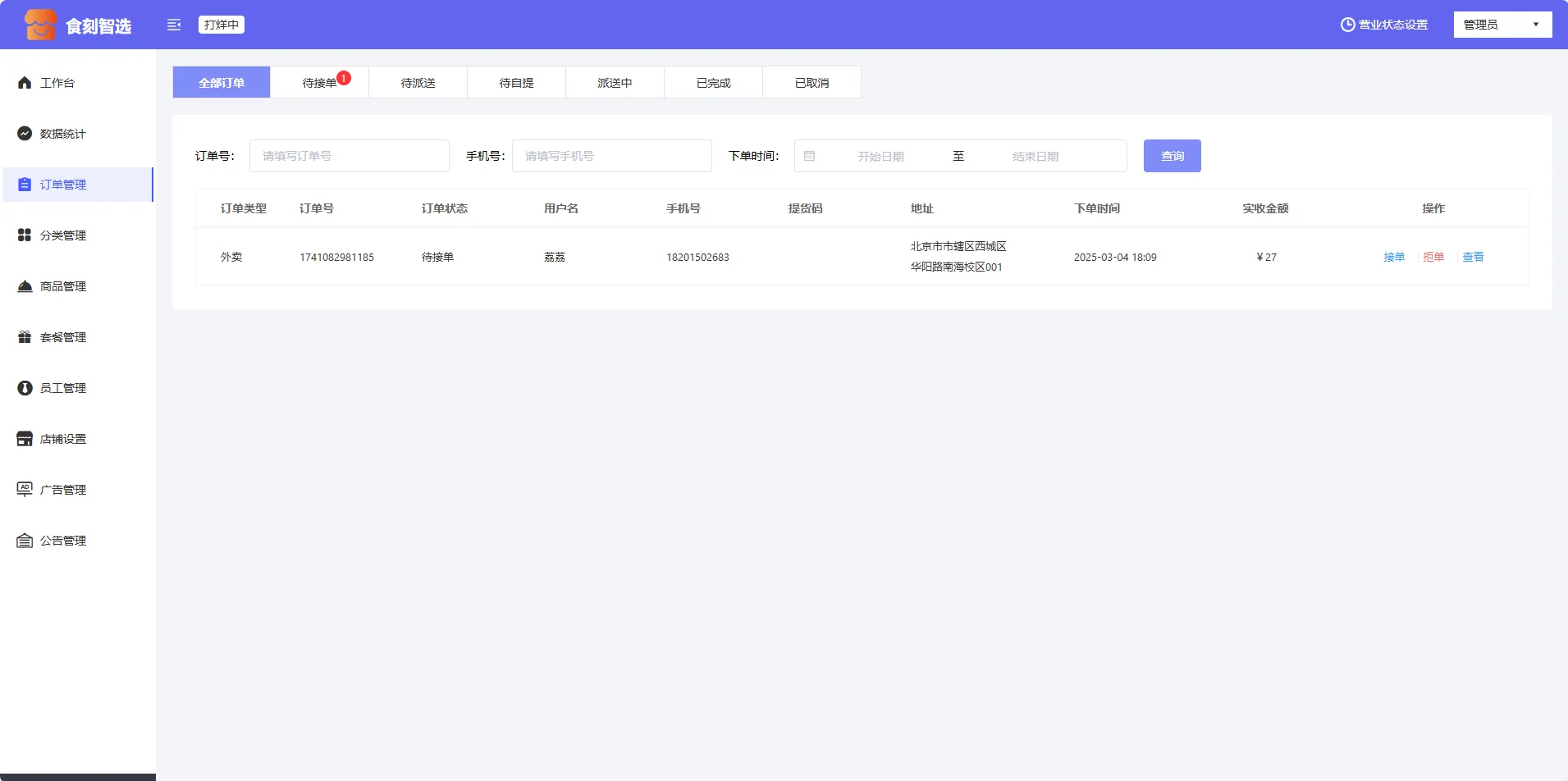The height and width of the screenshot is (781, 1568).
Task: Switch to the 已完成 tab
Action: [713, 83]
